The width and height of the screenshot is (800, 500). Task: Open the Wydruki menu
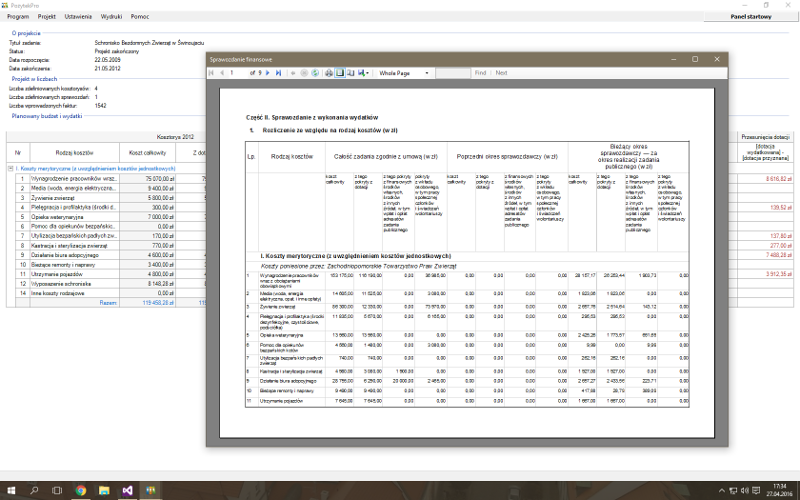112,17
